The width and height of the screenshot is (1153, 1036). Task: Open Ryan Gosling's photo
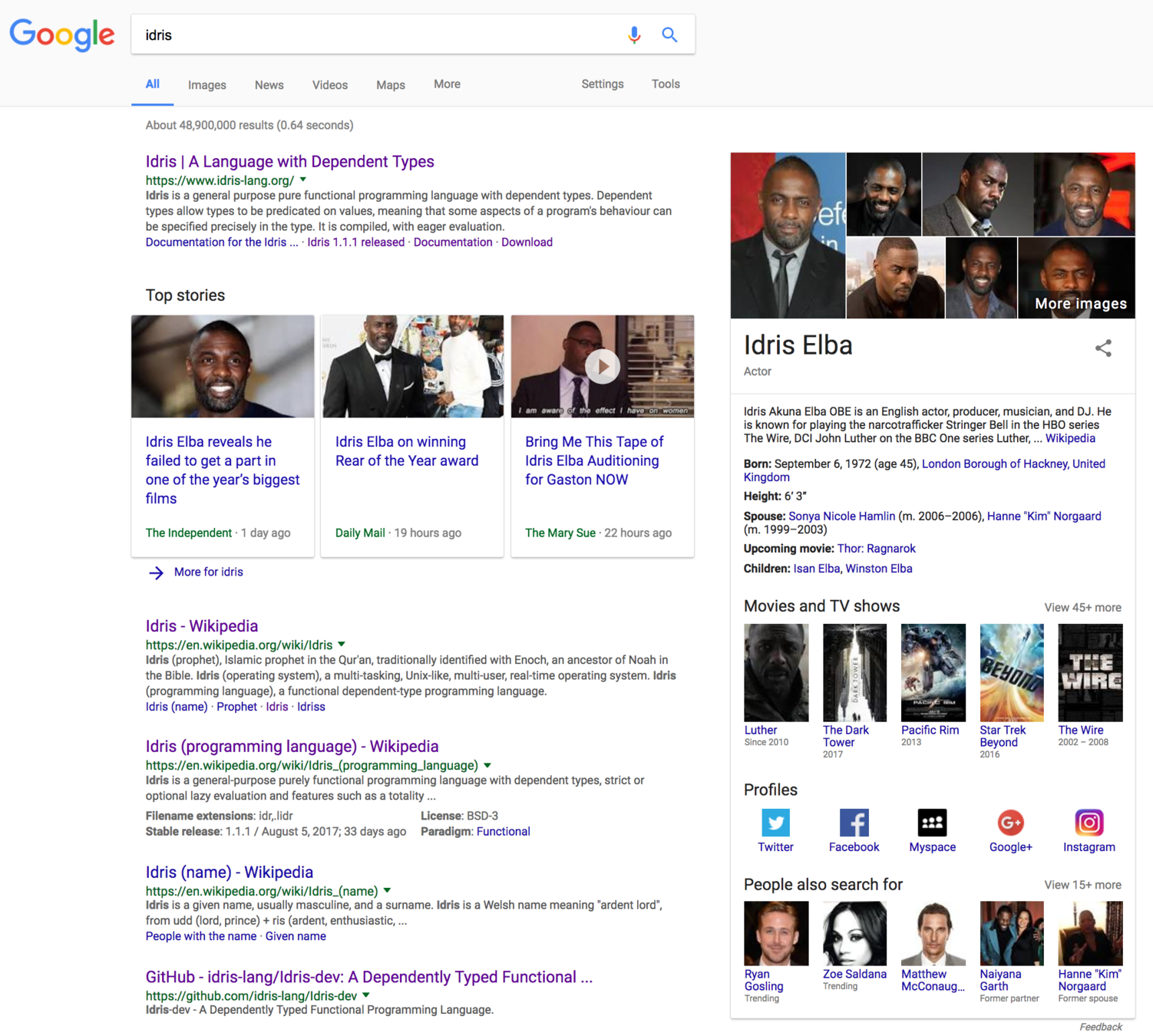coord(775,933)
